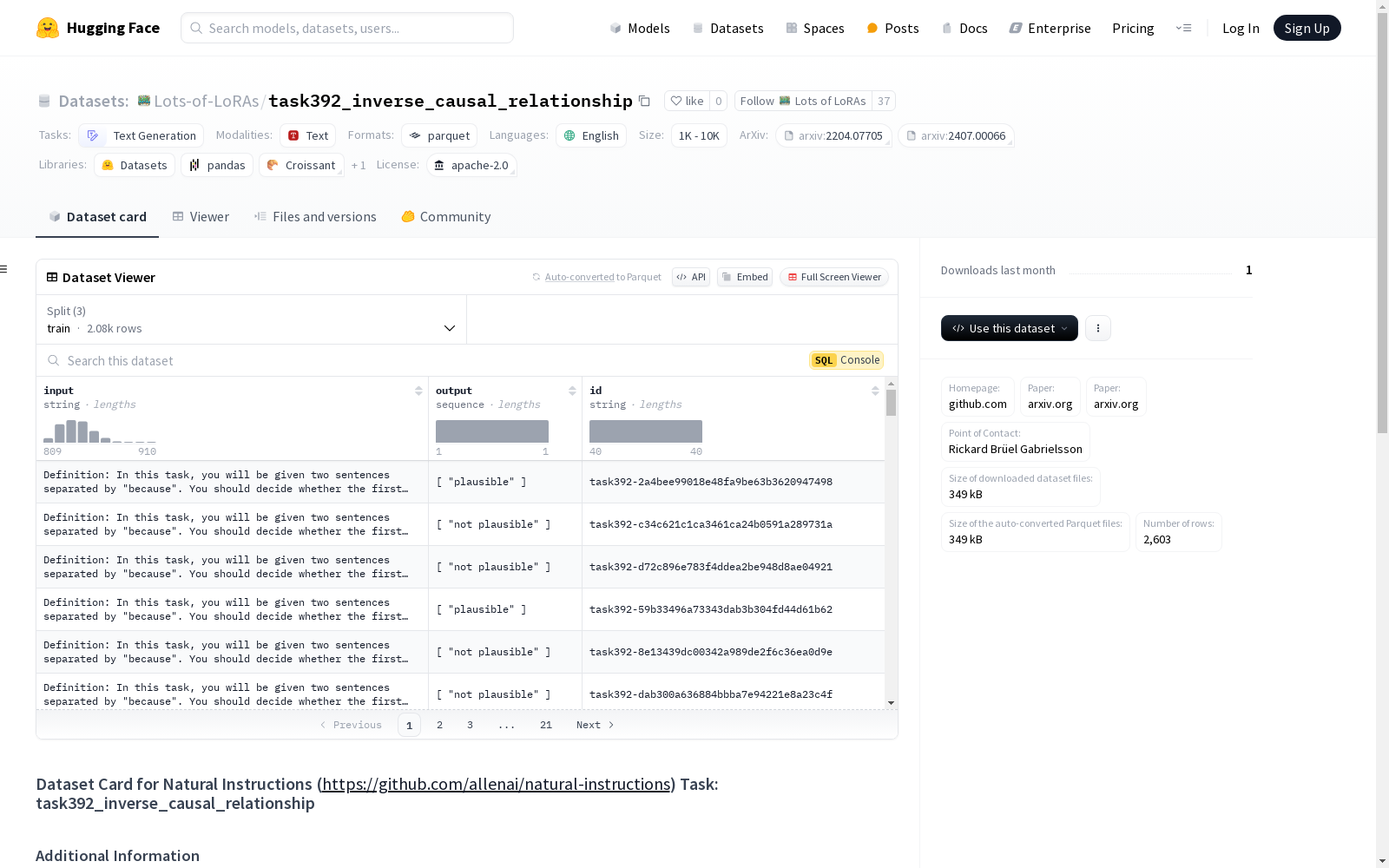Viewport: 1389px width, 868px height.
Task: Copy dataset name with the copy icon
Action: (644, 101)
